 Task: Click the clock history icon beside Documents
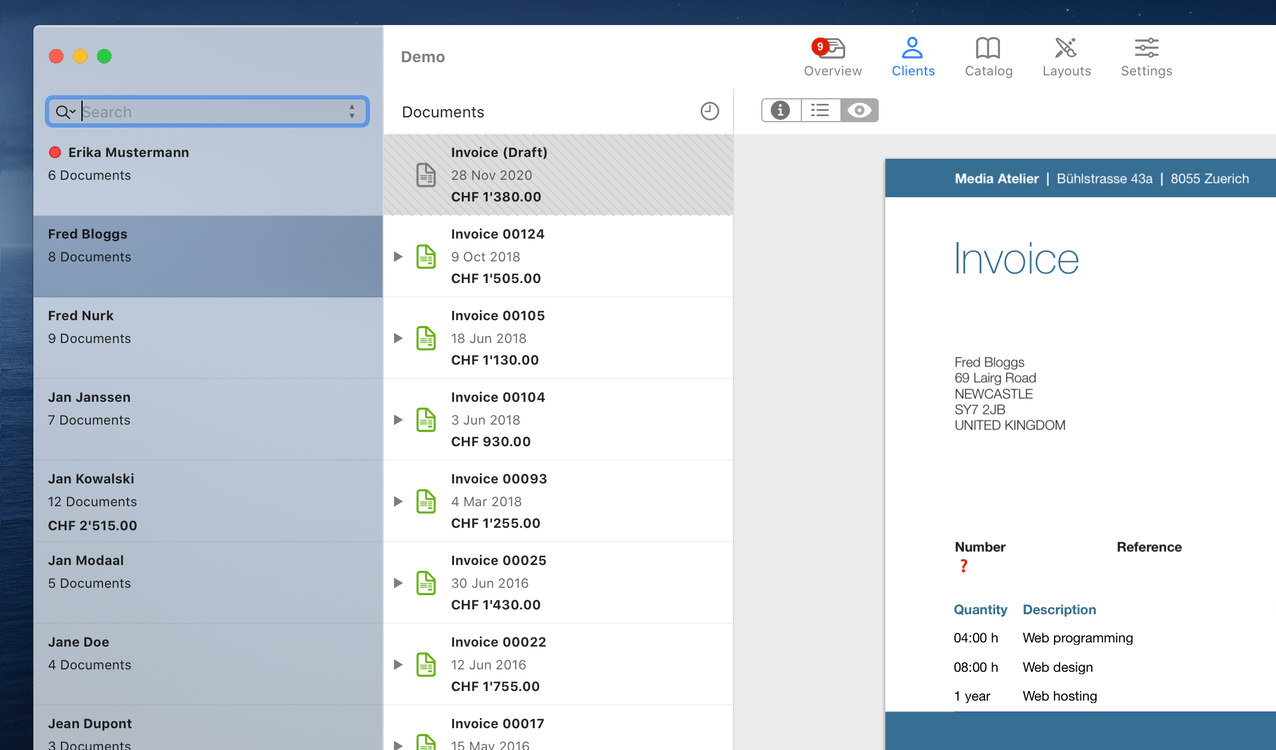click(x=709, y=112)
